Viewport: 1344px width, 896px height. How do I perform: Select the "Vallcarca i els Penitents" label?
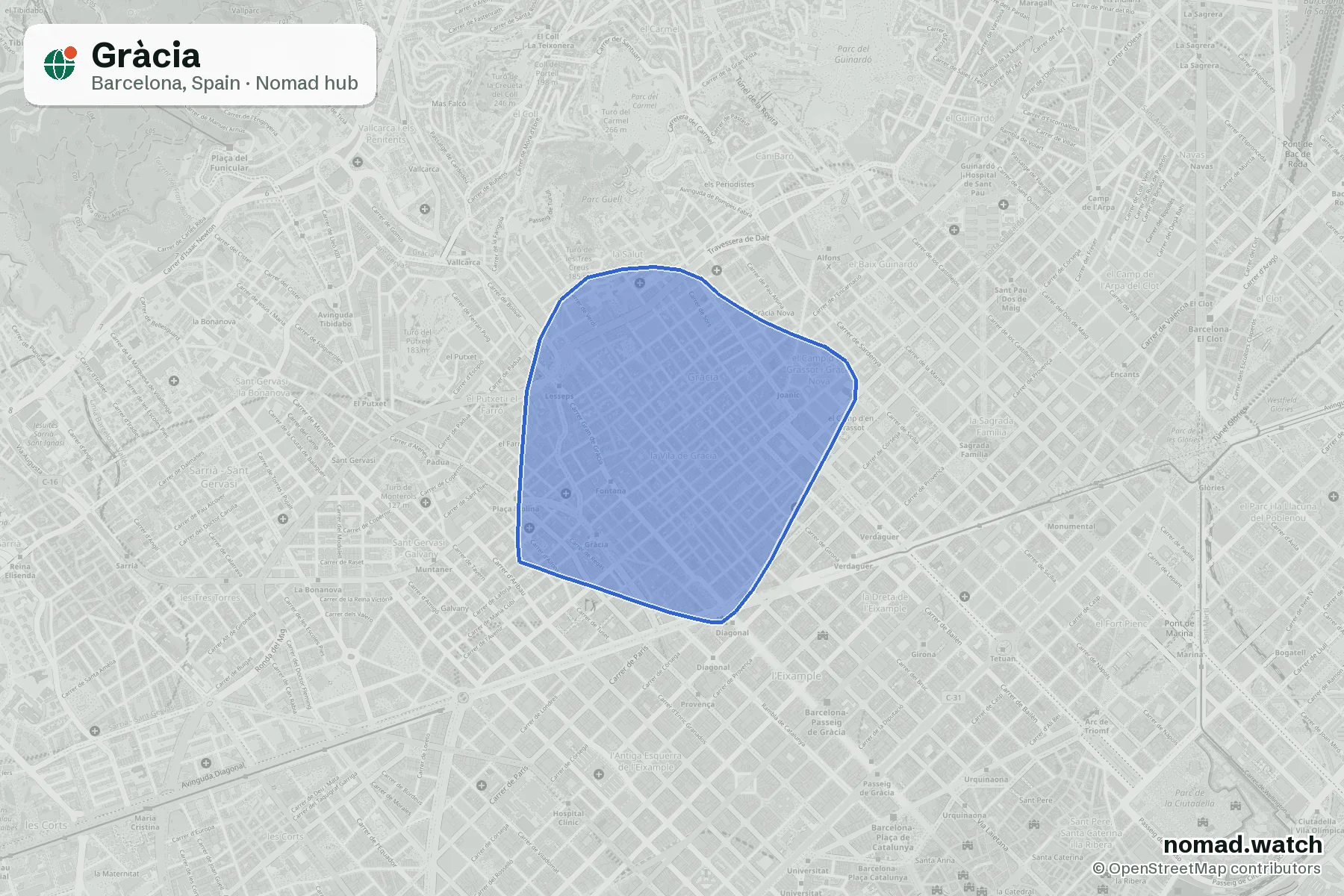click(386, 134)
